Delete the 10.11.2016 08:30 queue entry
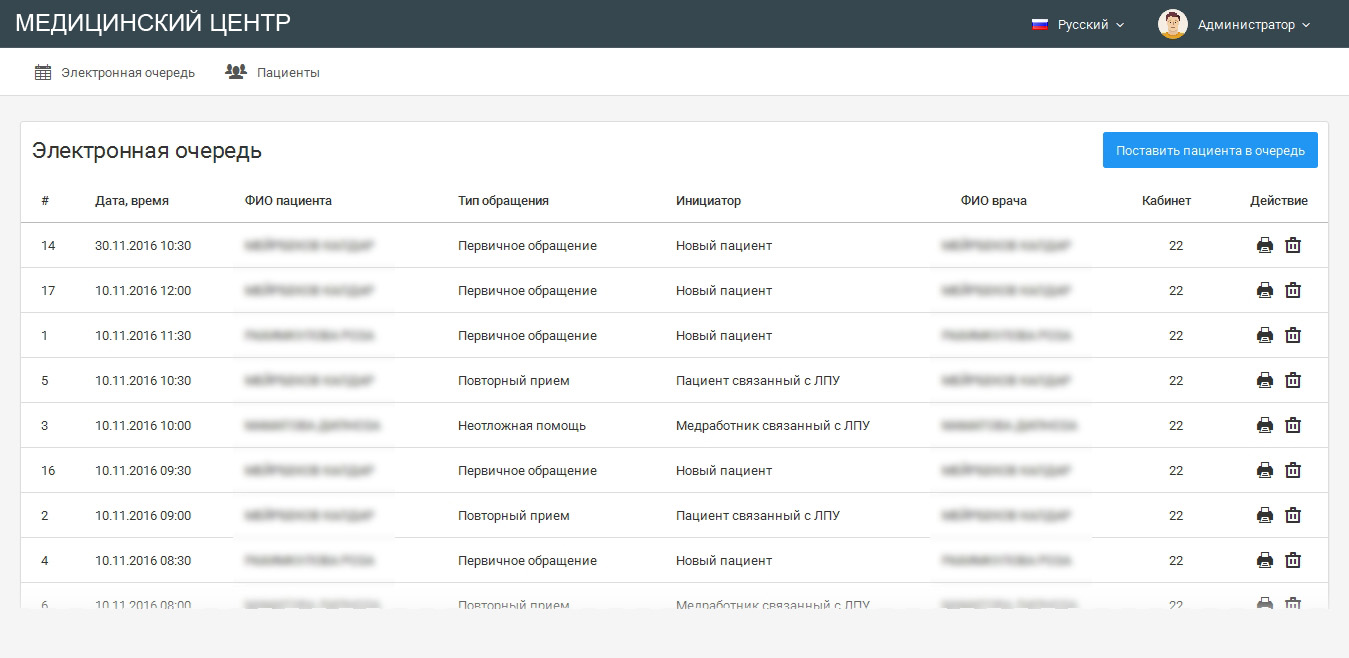This screenshot has height=658, width=1349. pos(1293,560)
